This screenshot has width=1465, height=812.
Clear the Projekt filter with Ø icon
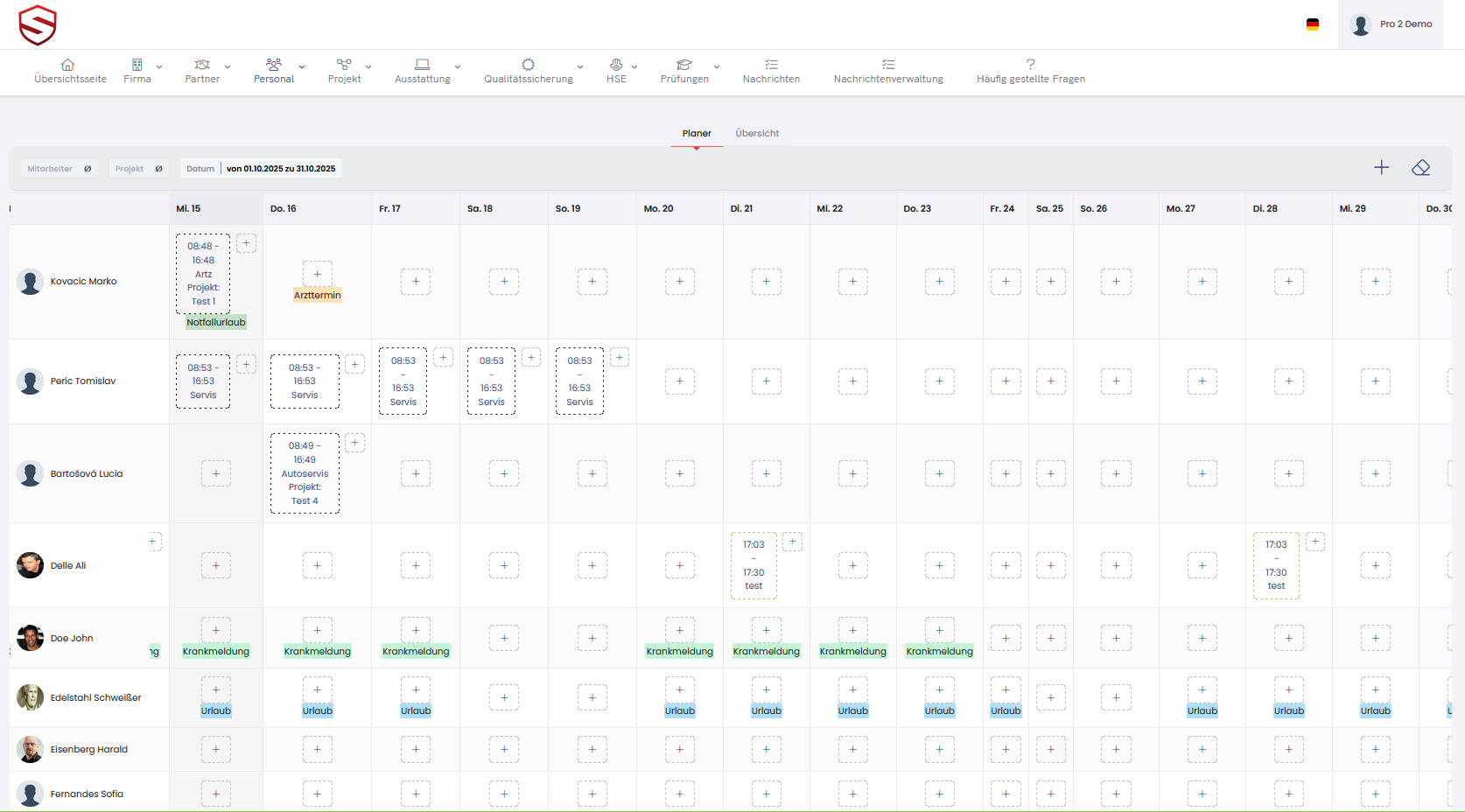click(158, 169)
